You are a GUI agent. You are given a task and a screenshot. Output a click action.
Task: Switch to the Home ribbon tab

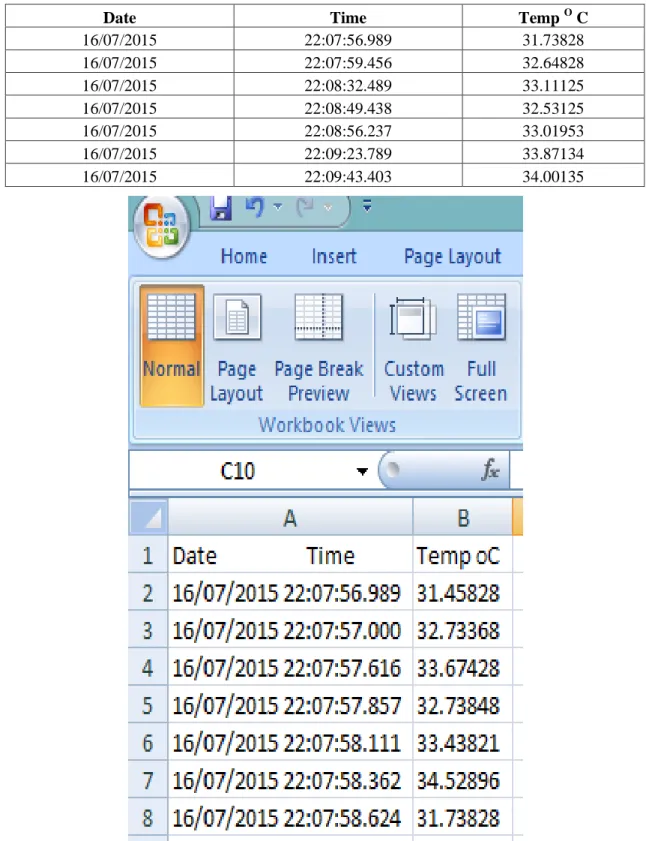[244, 256]
